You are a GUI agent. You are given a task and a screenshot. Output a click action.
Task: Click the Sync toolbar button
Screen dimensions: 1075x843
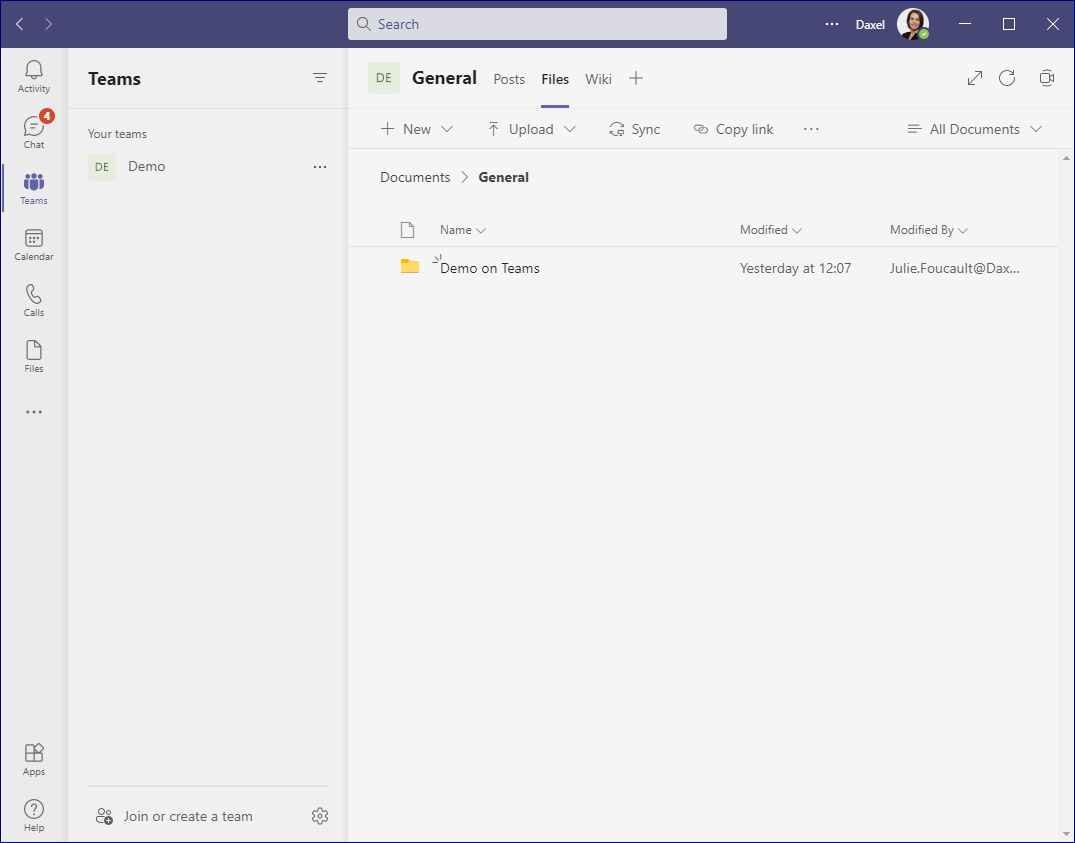pos(634,129)
